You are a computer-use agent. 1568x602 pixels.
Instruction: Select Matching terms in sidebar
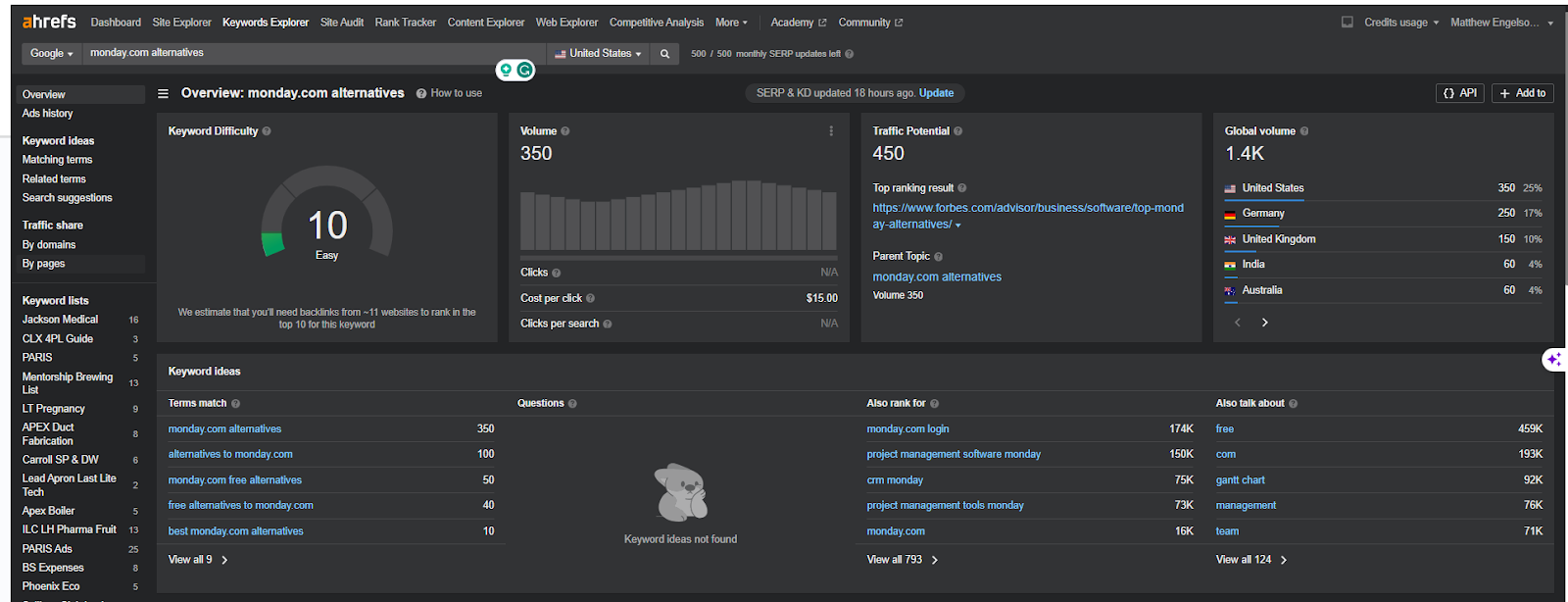(57, 160)
